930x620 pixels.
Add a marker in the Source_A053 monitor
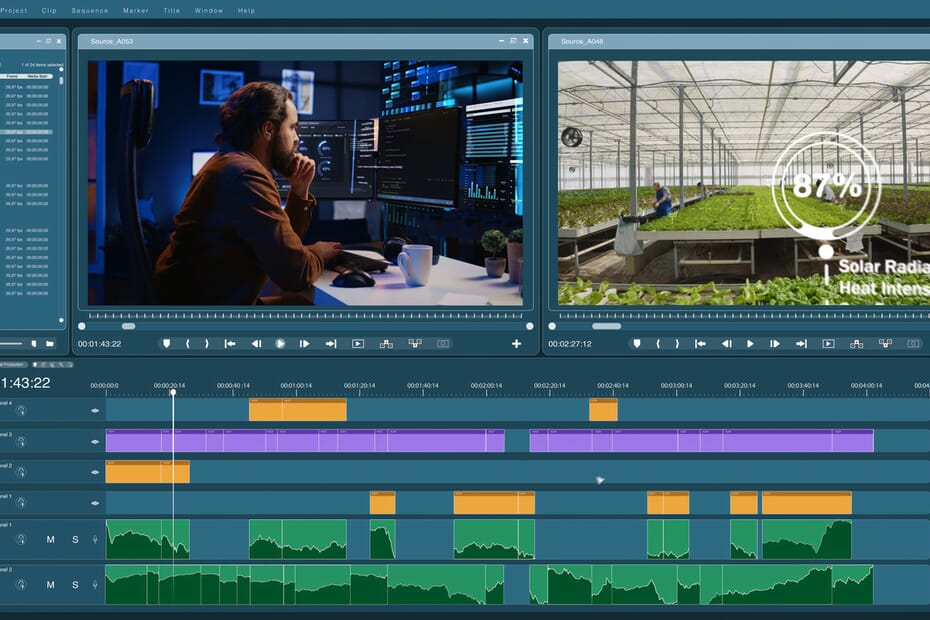pyautogui.click(x=166, y=343)
